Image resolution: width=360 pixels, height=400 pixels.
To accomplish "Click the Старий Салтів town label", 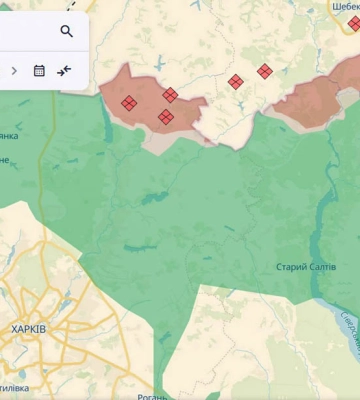I will point(306,267).
